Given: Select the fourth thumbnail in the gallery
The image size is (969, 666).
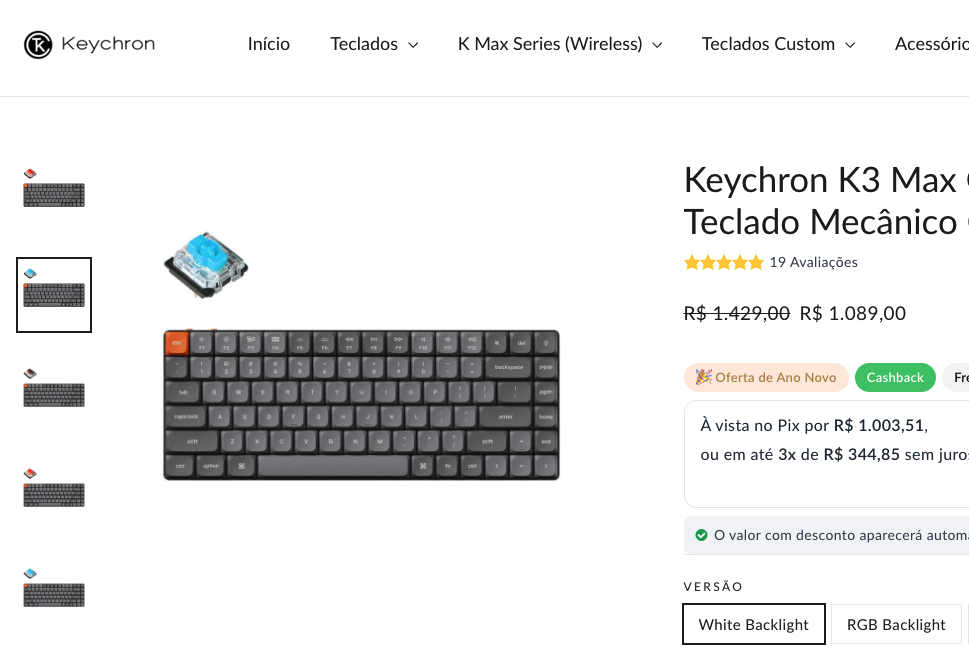Looking at the screenshot, I should click(x=54, y=489).
